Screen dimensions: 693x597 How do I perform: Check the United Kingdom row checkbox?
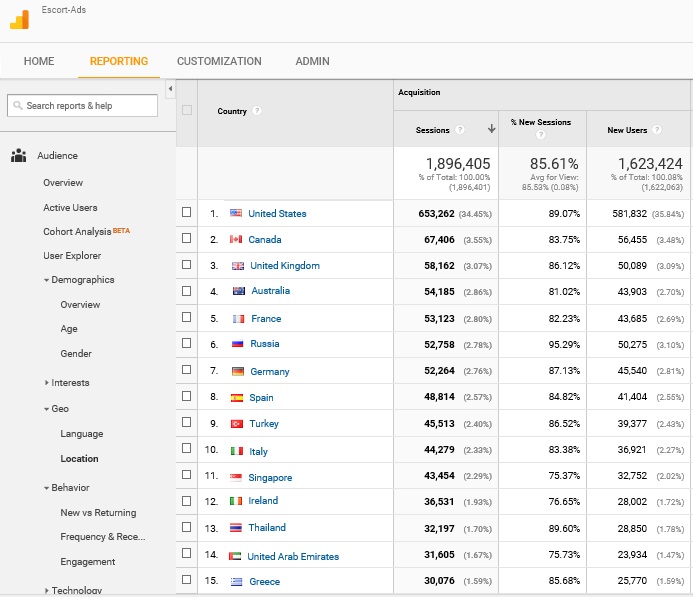(x=187, y=264)
